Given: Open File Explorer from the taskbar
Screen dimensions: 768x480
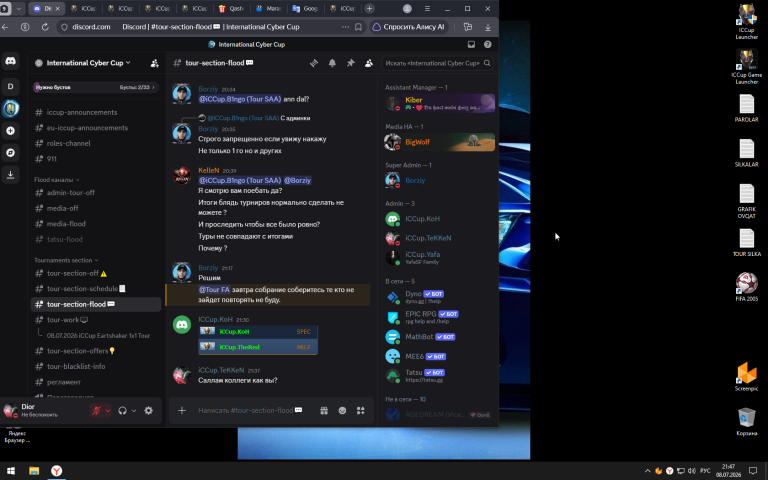Looking at the screenshot, I should pyautogui.click(x=34, y=471).
